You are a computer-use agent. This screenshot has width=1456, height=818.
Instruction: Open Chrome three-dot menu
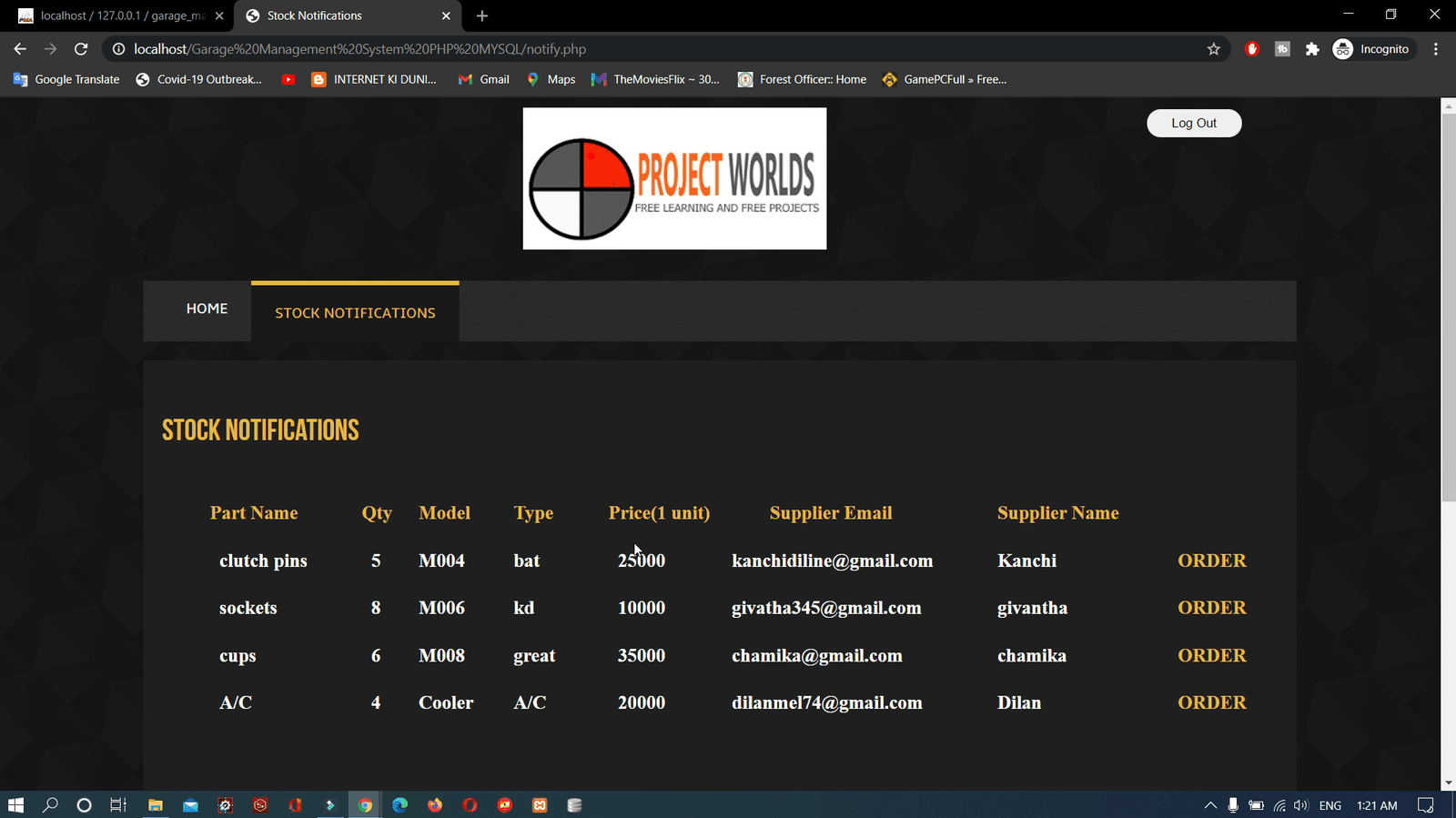(1436, 49)
